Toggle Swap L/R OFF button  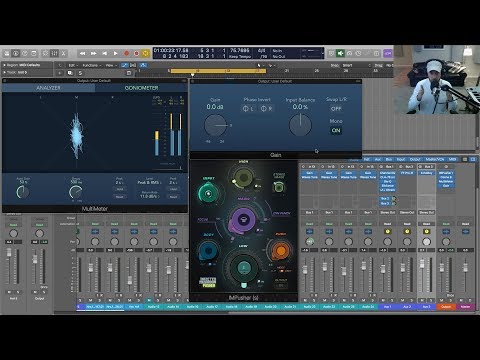pos(336,108)
